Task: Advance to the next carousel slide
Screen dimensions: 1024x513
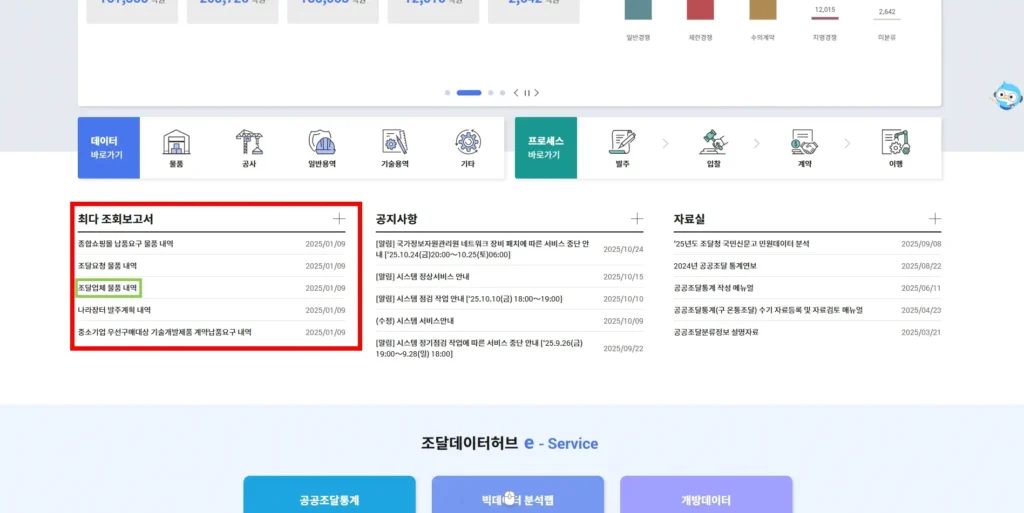Action: tap(537, 93)
